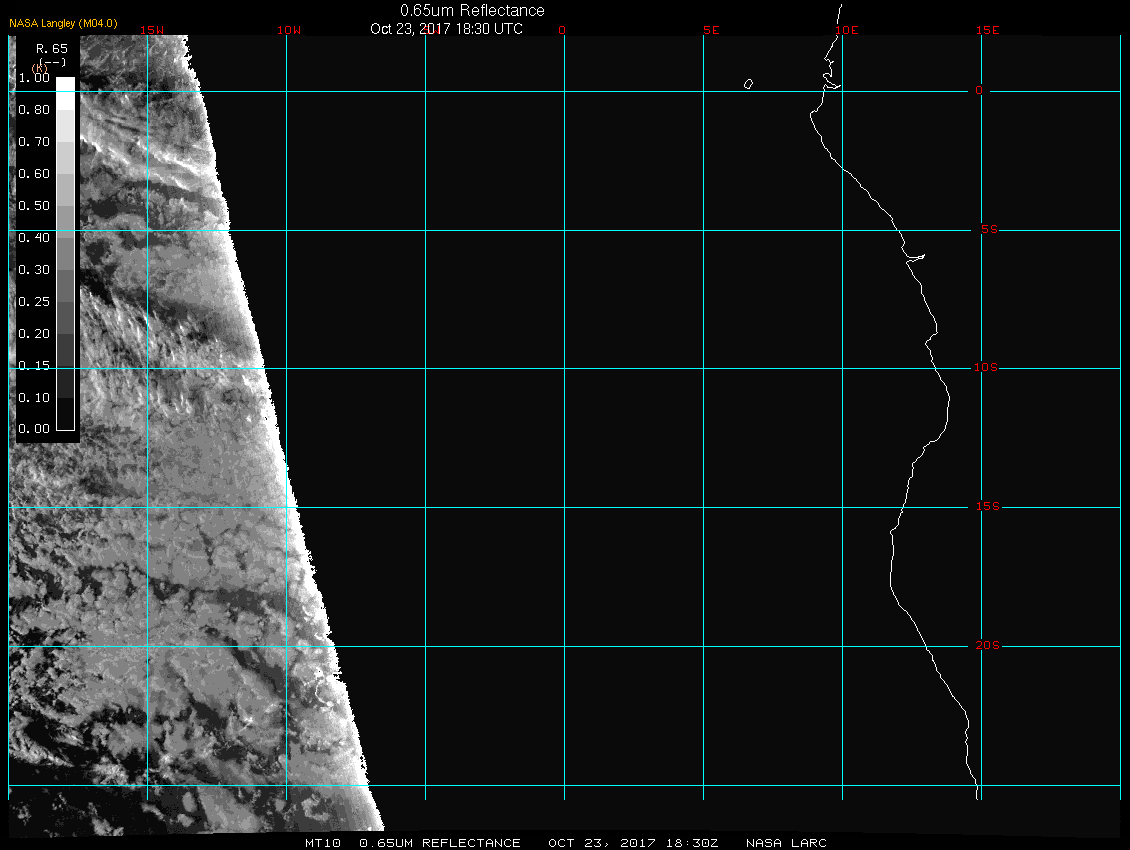Click the Oct 23, 2017 18:30 UTC timestamp
1130x850 pixels.
coord(446,29)
